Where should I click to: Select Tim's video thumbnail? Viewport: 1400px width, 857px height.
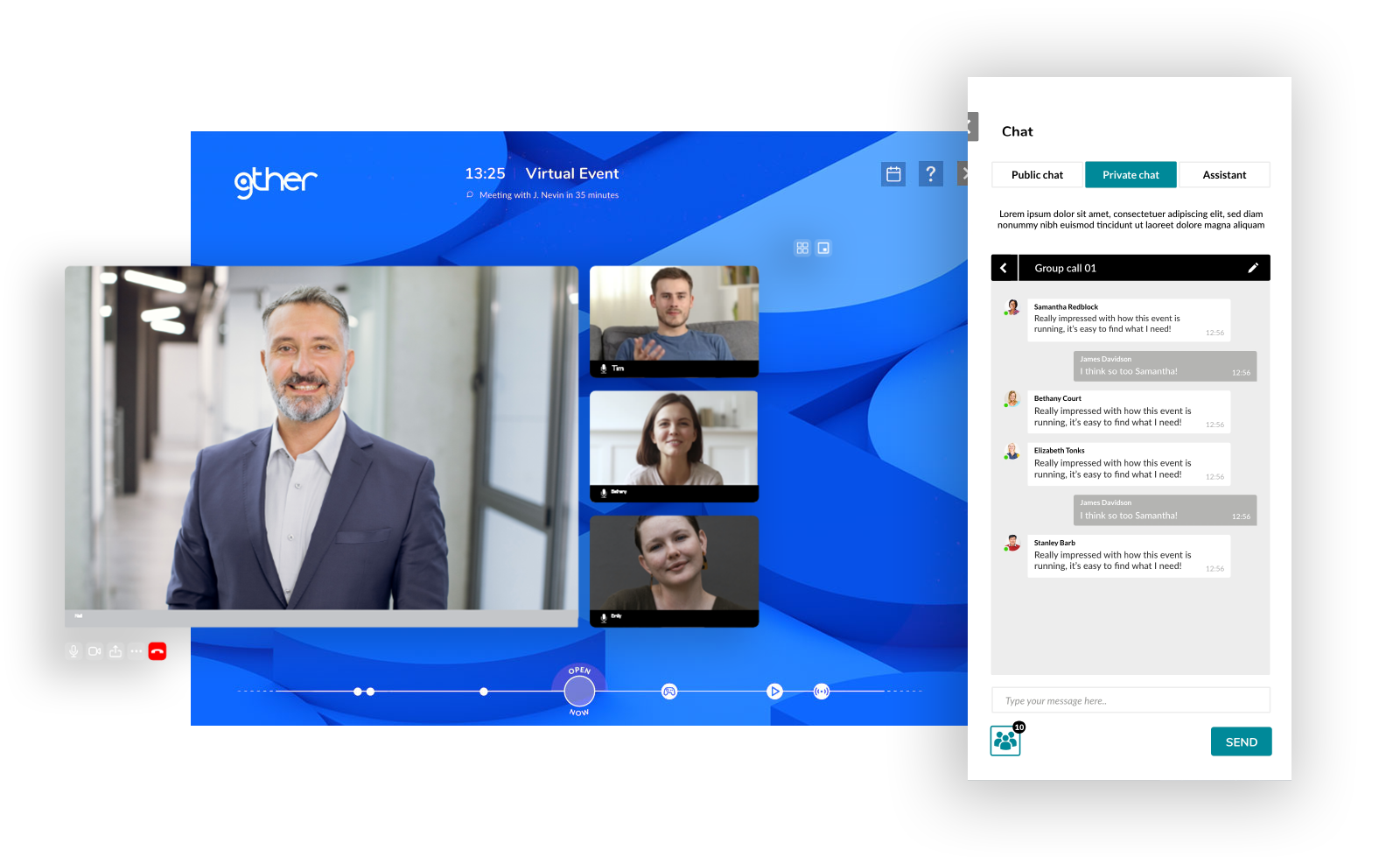(x=674, y=321)
